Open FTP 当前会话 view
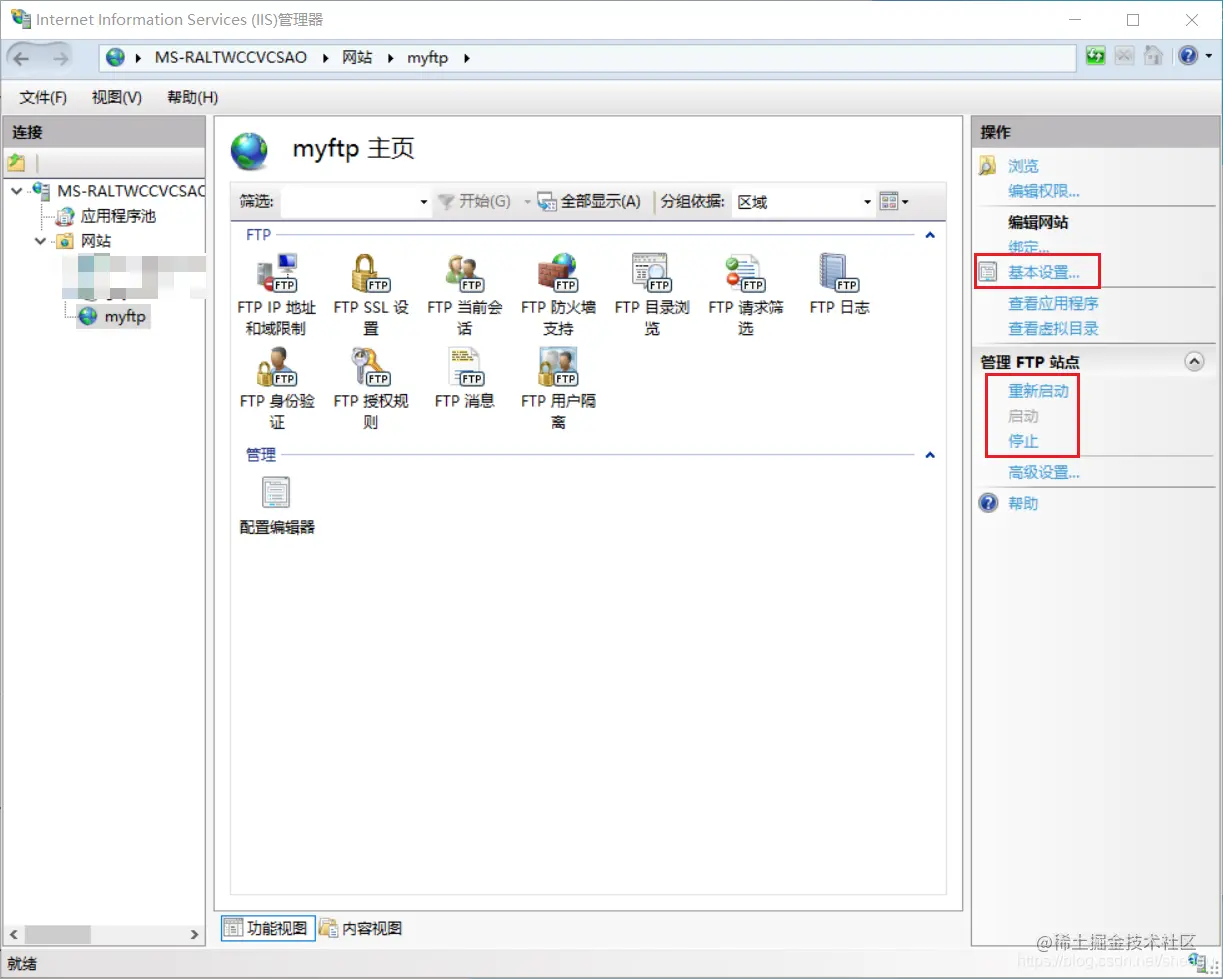The height and width of the screenshot is (979, 1223). 463,290
